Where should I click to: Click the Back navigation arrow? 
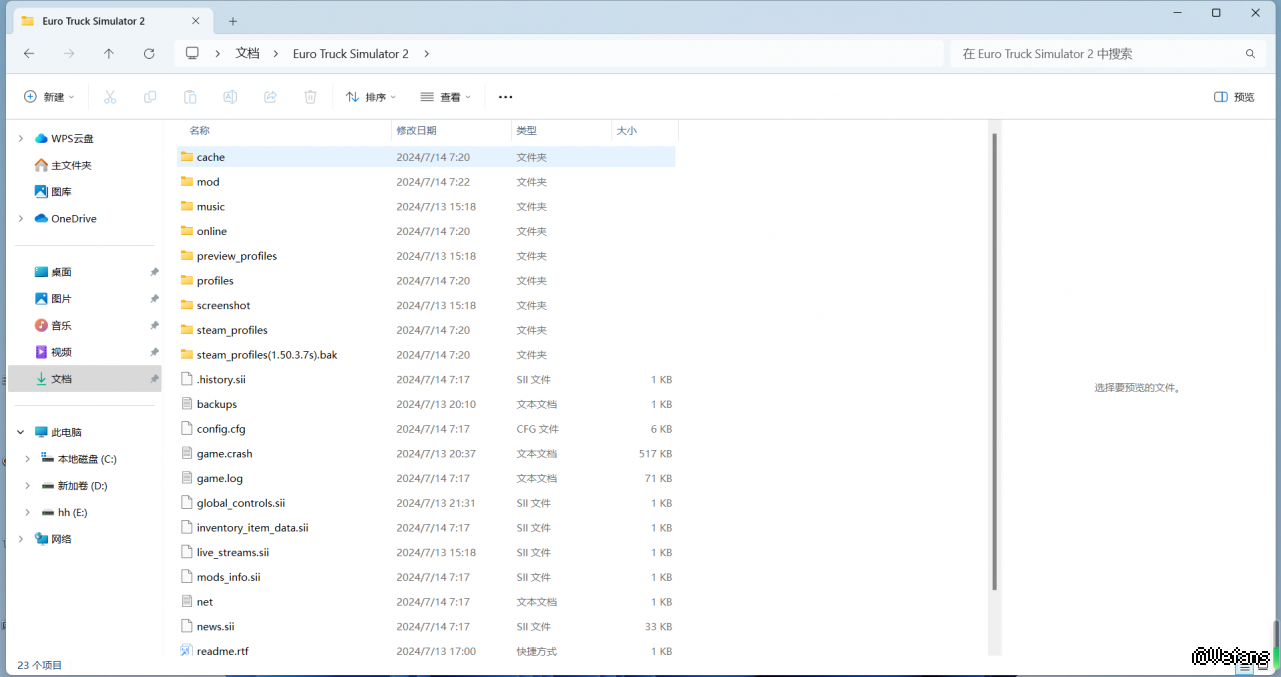point(29,54)
